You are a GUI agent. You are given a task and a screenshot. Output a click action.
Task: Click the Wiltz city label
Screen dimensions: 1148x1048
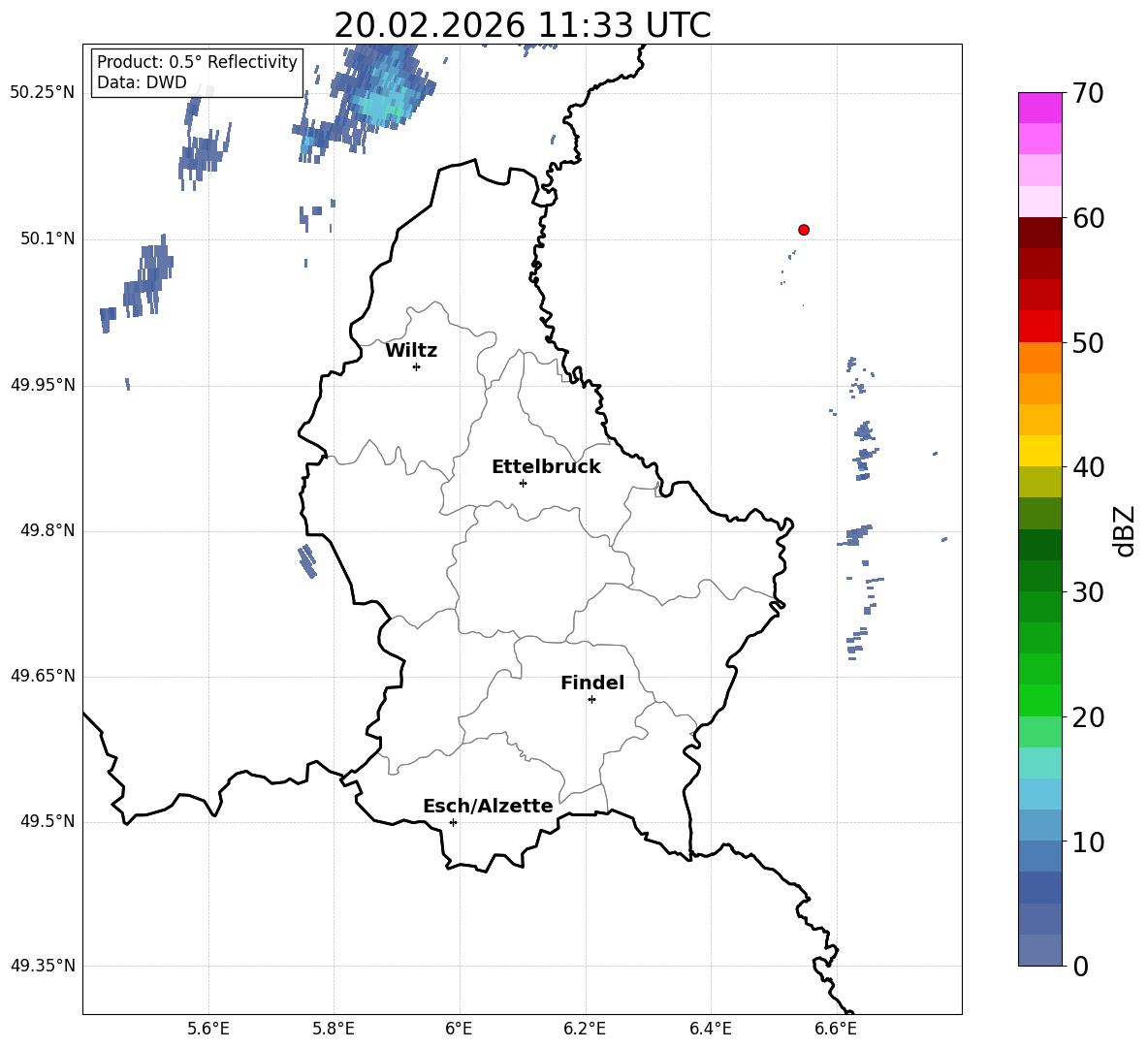tap(411, 351)
